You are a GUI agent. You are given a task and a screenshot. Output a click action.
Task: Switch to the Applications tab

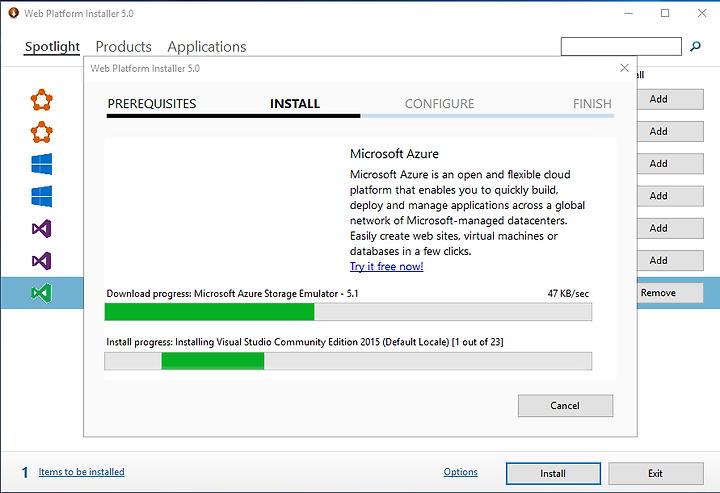(207, 47)
